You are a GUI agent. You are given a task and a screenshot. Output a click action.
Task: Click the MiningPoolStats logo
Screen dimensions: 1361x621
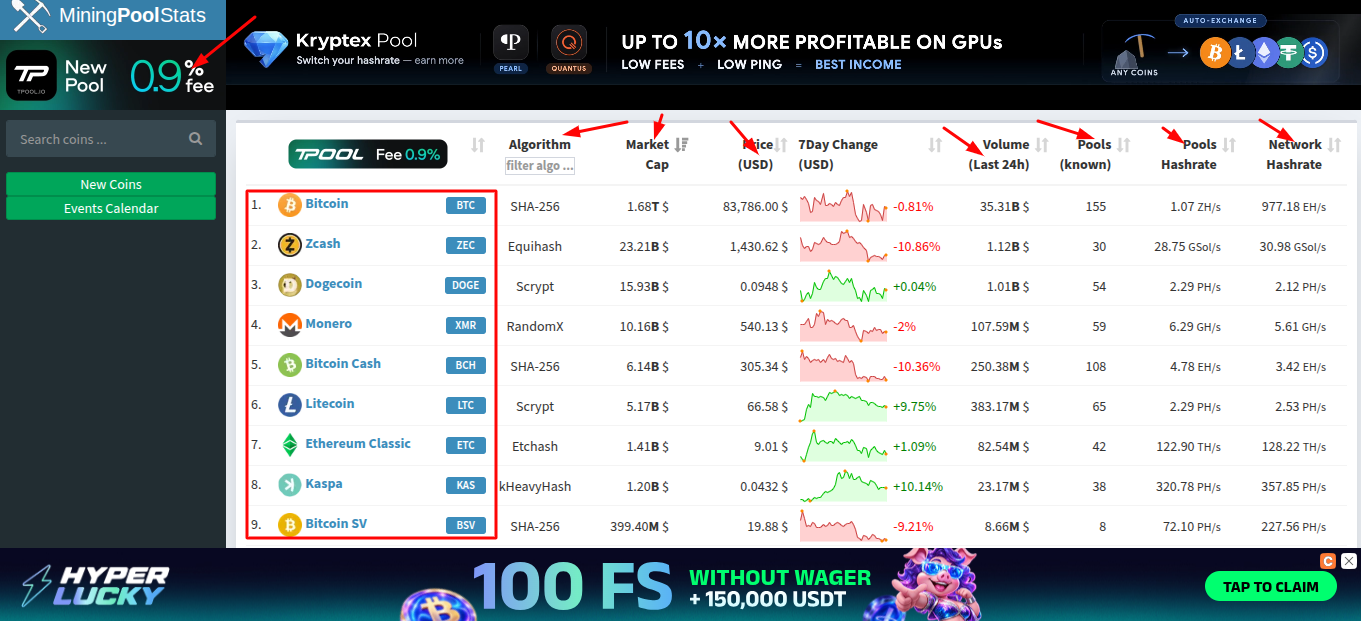(112, 16)
